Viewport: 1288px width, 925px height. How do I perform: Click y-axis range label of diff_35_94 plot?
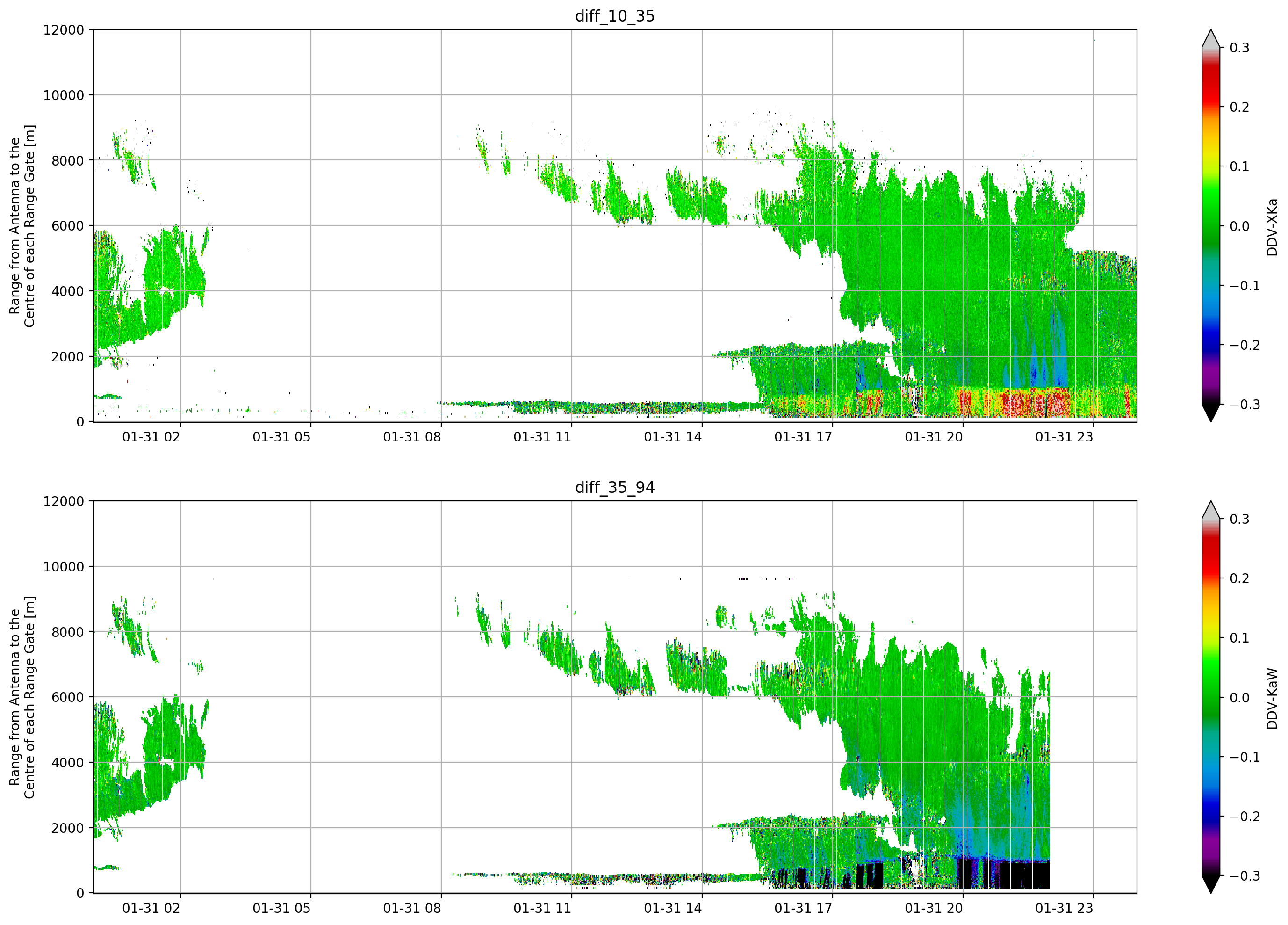(22, 697)
